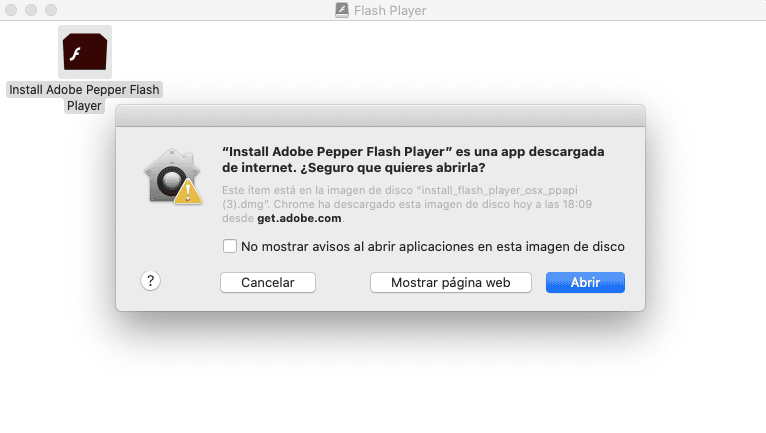Choose the Cancelar button
This screenshot has height=433, width=766.
pos(268,282)
